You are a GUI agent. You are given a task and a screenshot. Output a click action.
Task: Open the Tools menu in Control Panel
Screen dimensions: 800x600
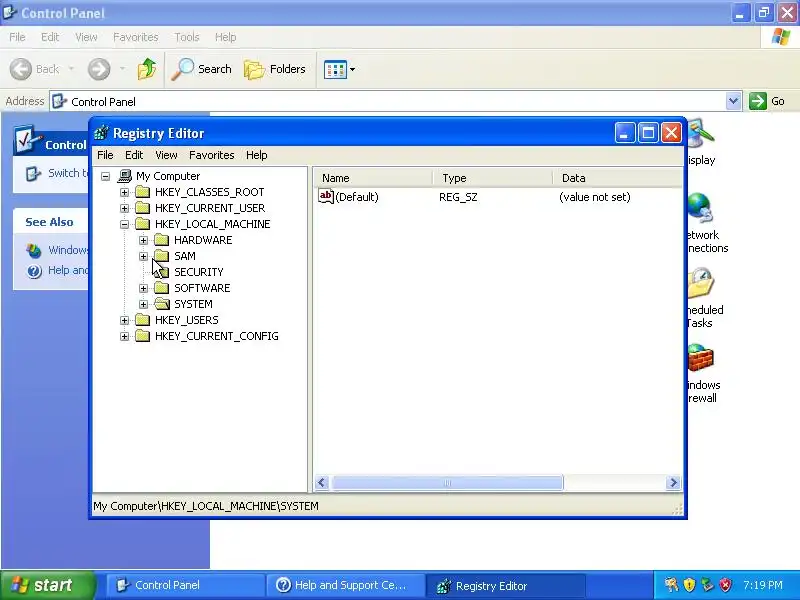[187, 37]
